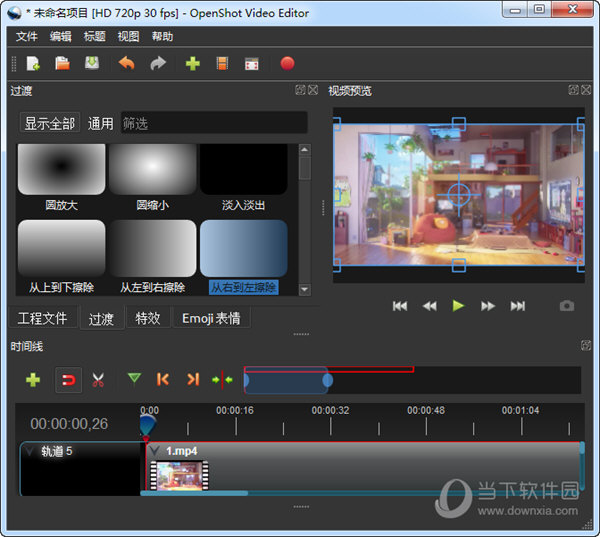Undock the video preview panel
600x537 pixels.
pos(573,90)
